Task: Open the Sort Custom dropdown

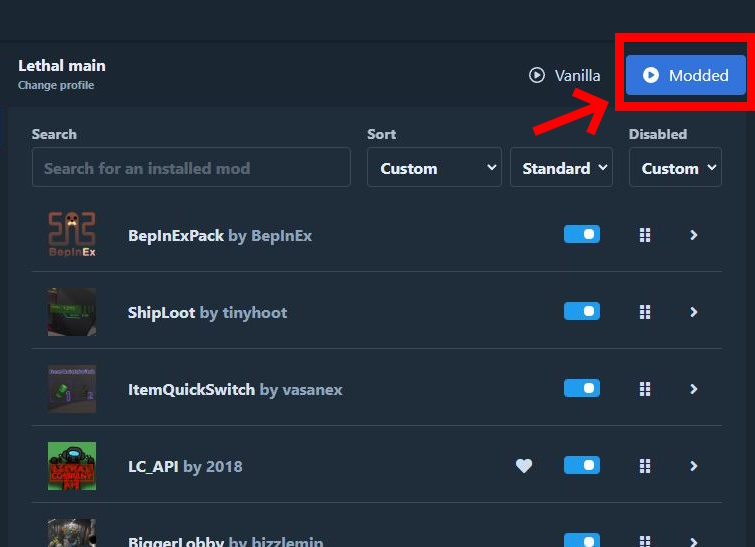Action: pos(434,168)
